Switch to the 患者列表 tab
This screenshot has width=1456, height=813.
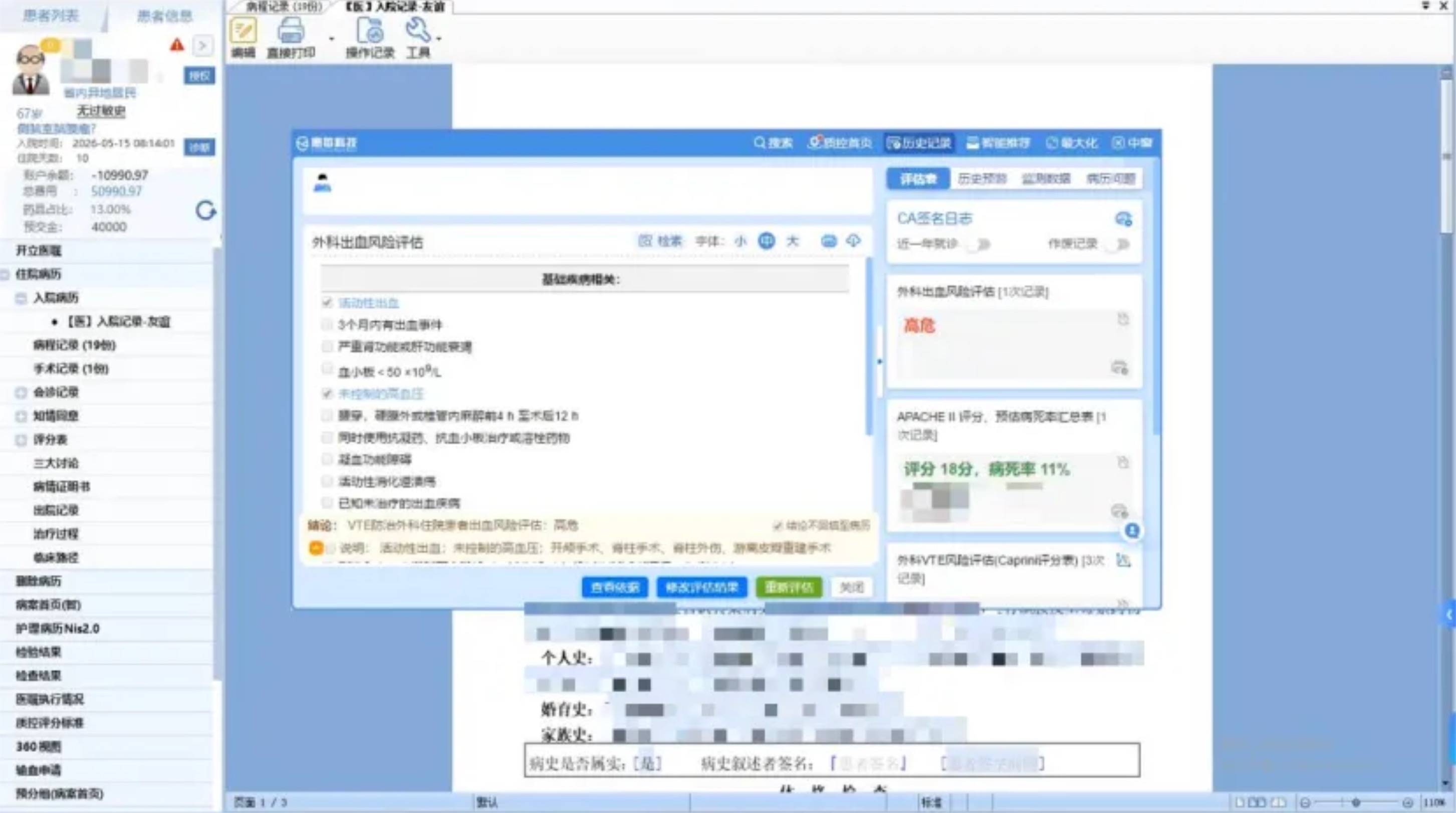point(51,15)
